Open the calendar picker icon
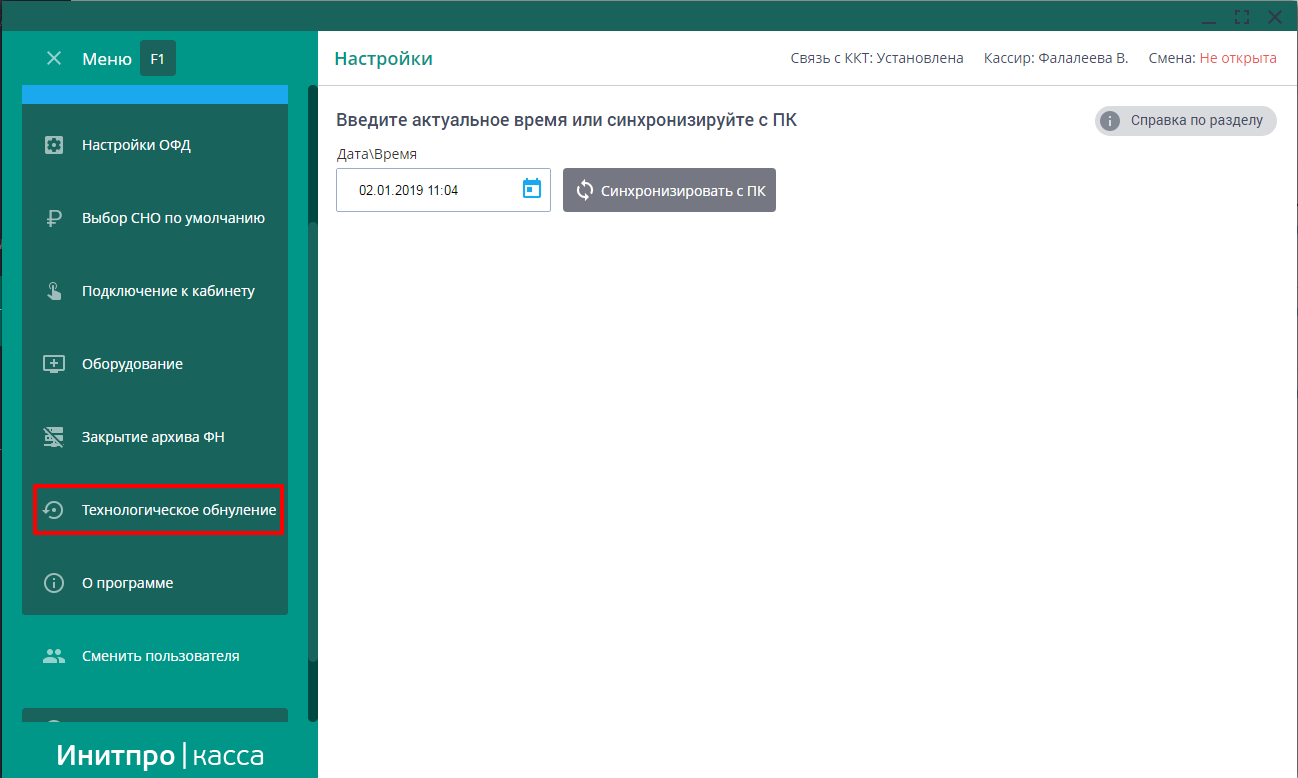Viewport: 1298px width, 778px height. coord(532,189)
